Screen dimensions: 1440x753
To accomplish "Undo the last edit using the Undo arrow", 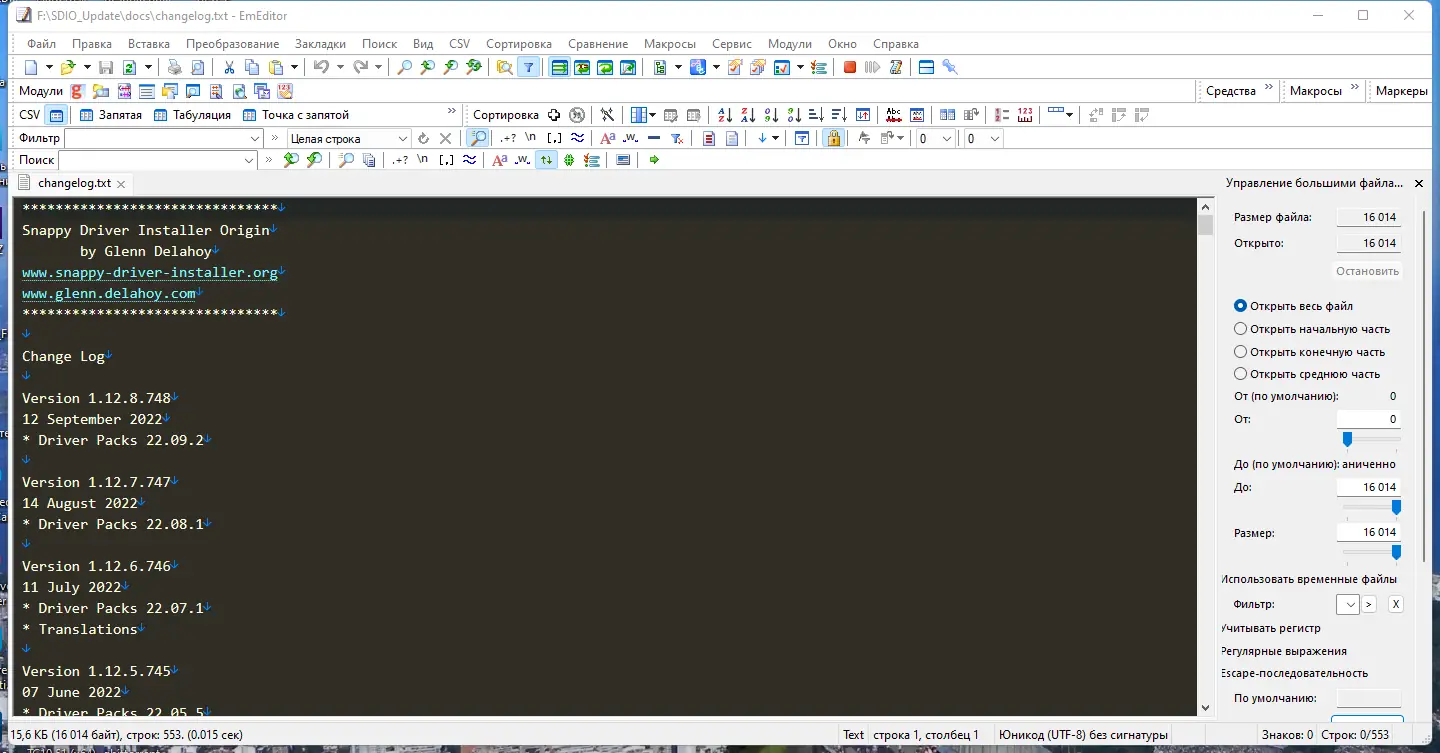I will point(321,67).
